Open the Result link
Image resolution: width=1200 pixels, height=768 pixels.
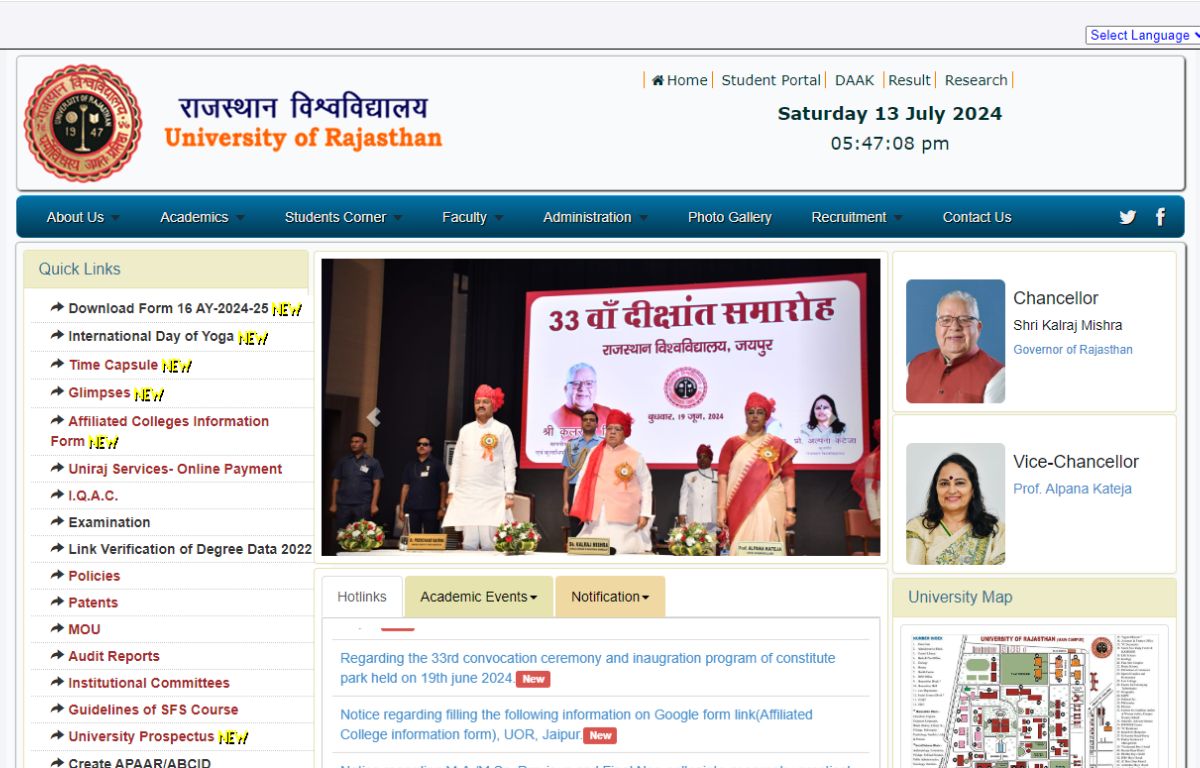[909, 80]
